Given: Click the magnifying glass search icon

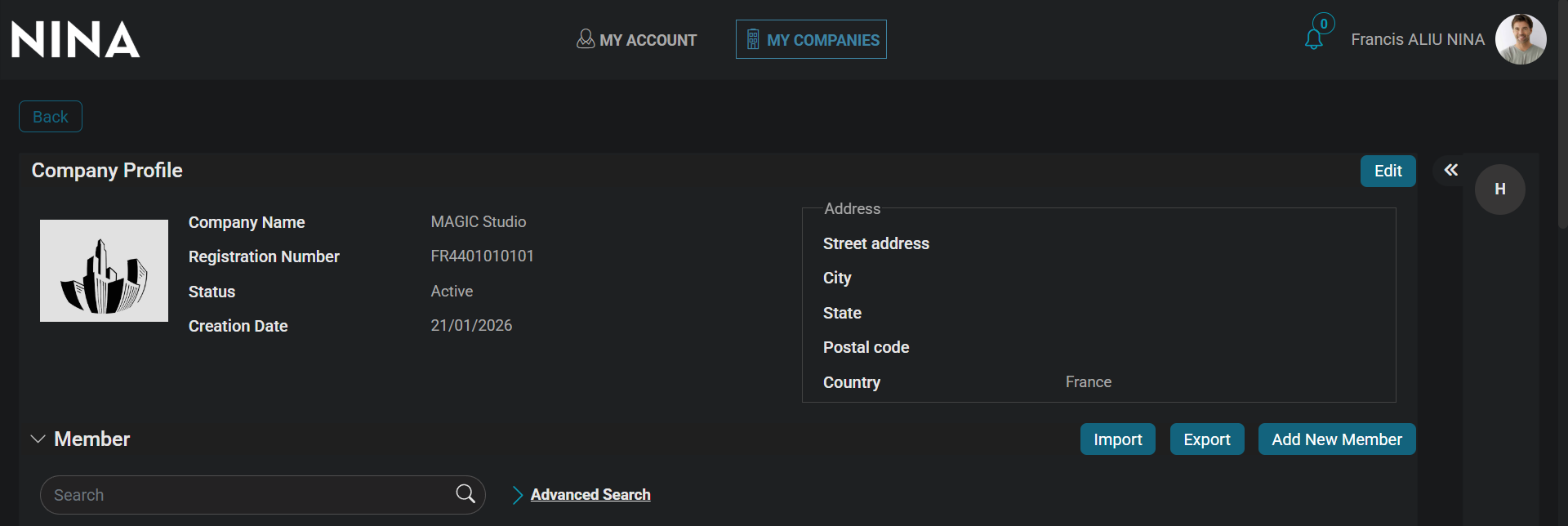Looking at the screenshot, I should click(x=465, y=494).
